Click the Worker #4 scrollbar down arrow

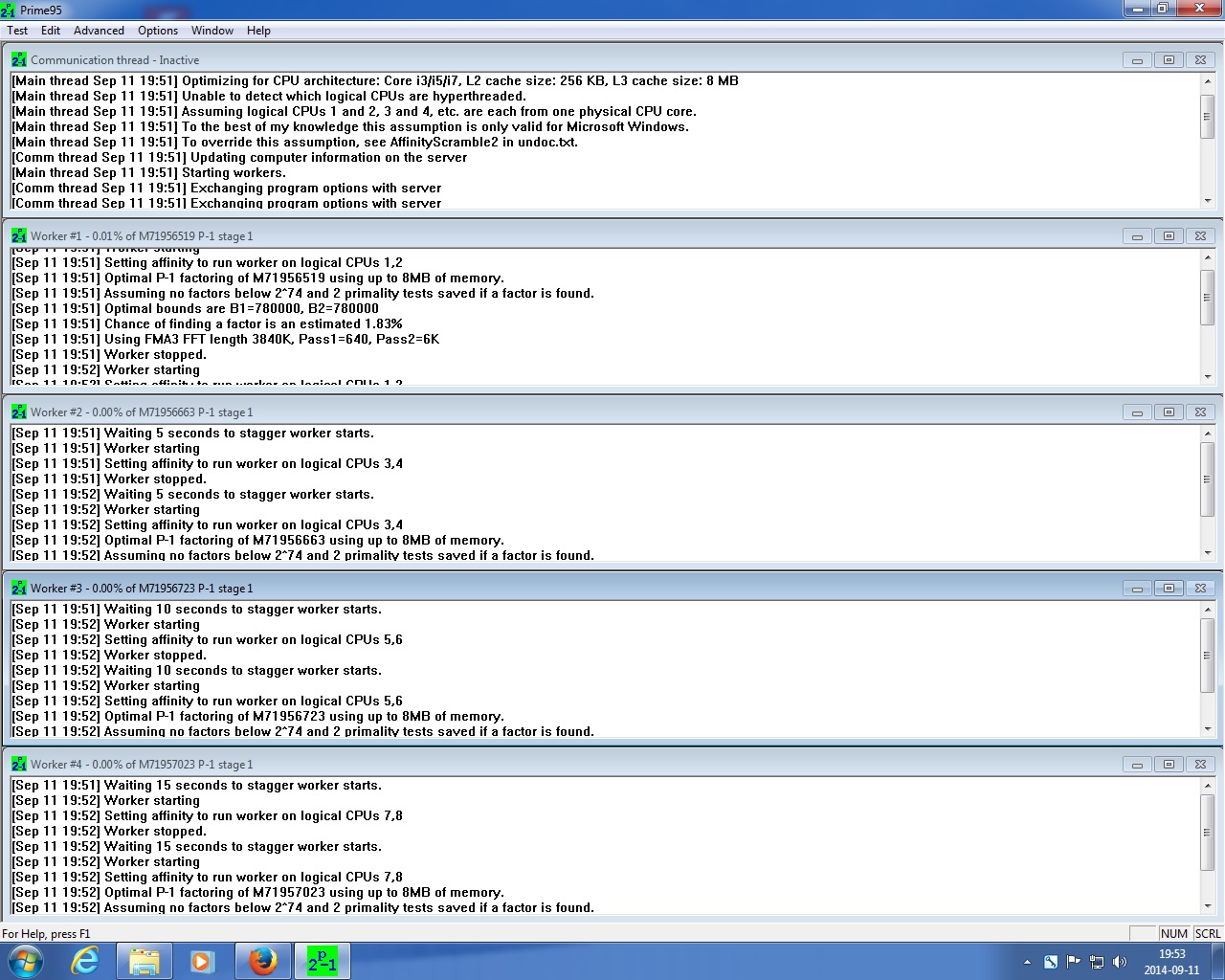coord(1208,904)
